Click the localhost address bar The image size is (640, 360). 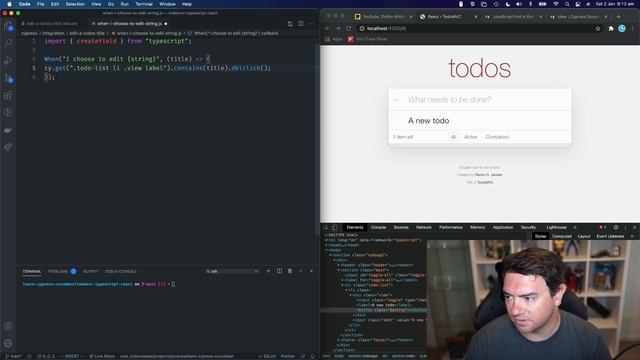(480, 29)
